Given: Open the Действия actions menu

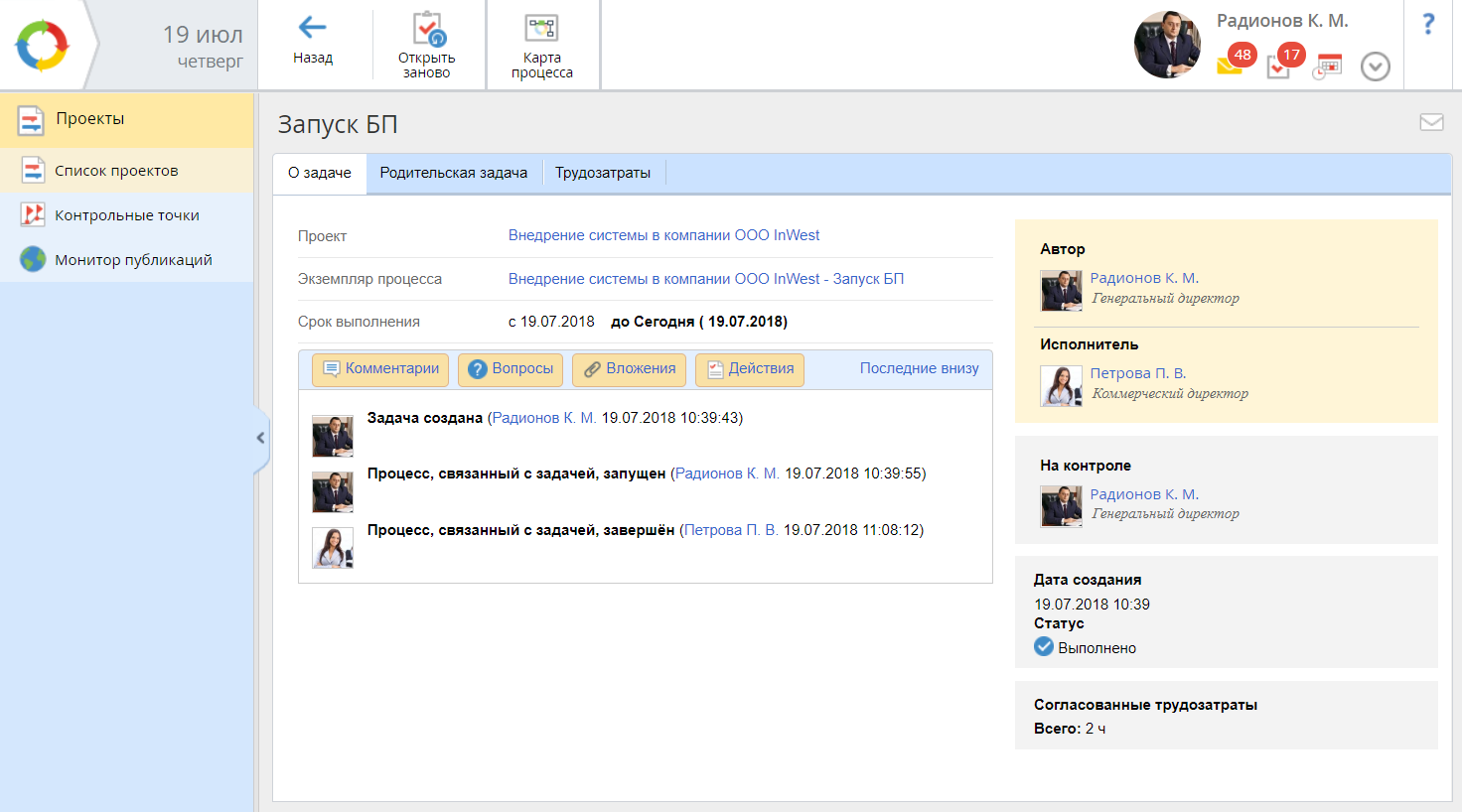Looking at the screenshot, I should click(750, 369).
